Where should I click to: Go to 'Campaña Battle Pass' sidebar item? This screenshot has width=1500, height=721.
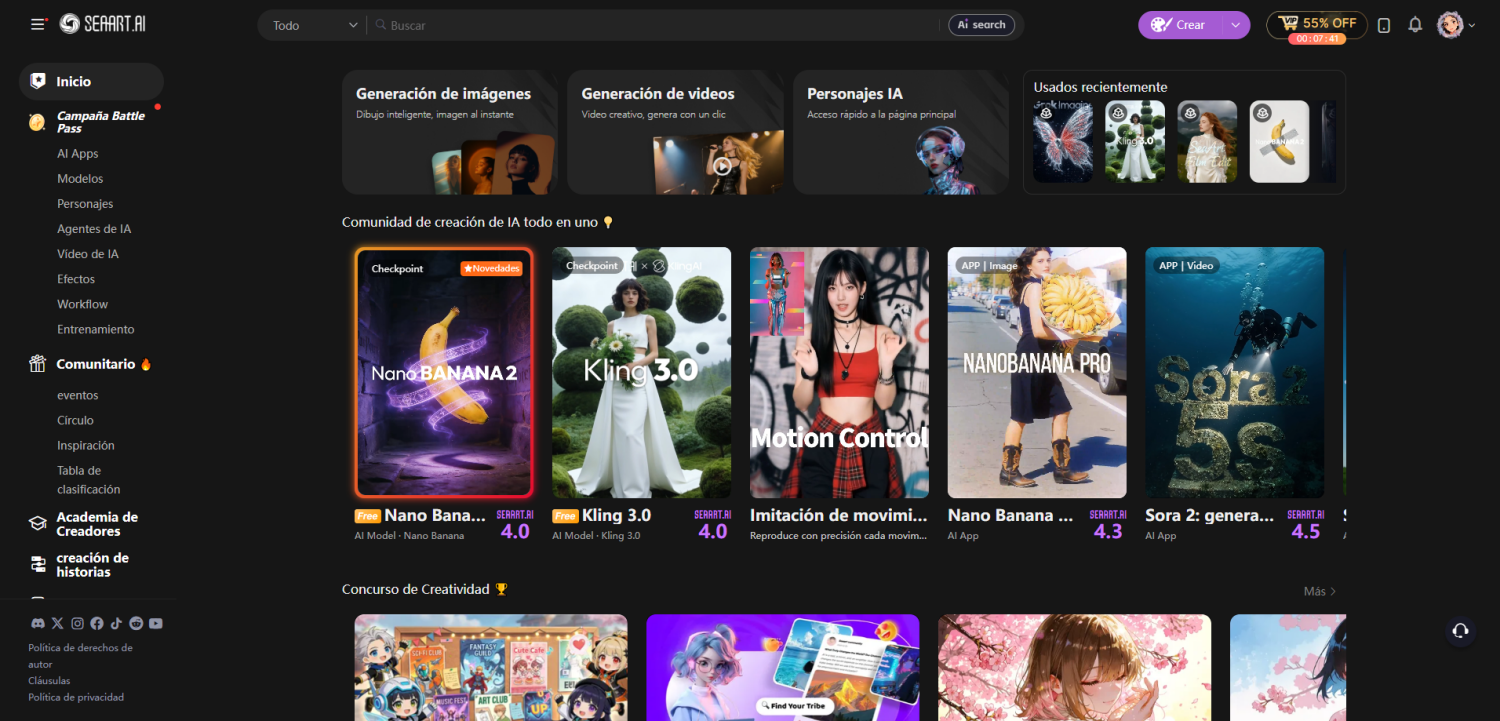click(x=100, y=122)
